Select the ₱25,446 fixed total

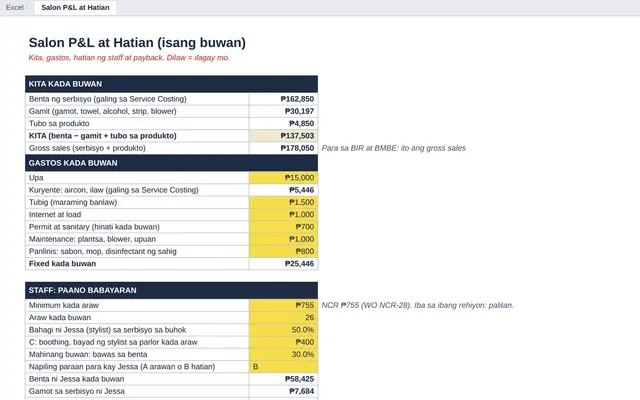(x=283, y=263)
